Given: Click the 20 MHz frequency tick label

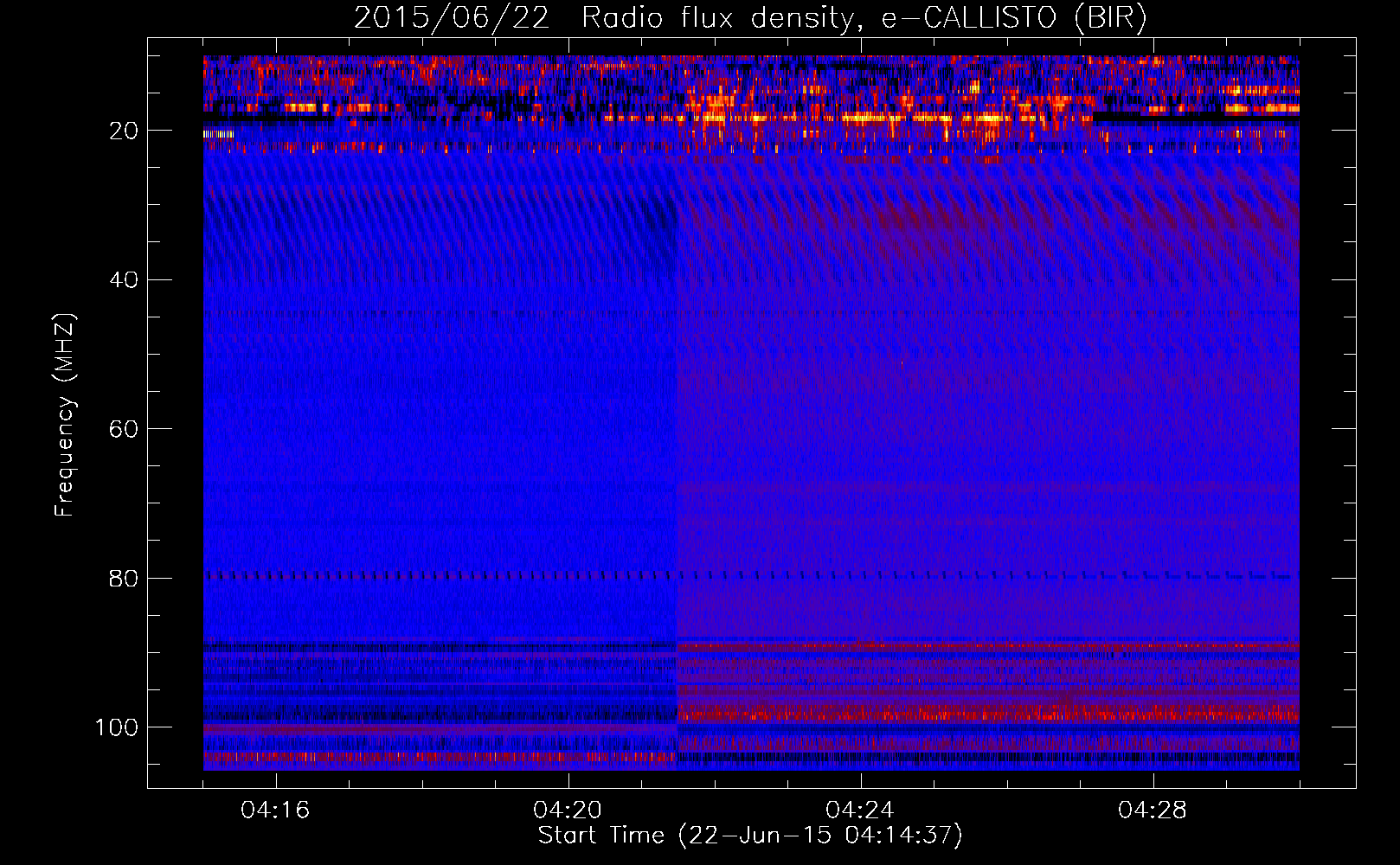Looking at the screenshot, I should click(x=124, y=131).
